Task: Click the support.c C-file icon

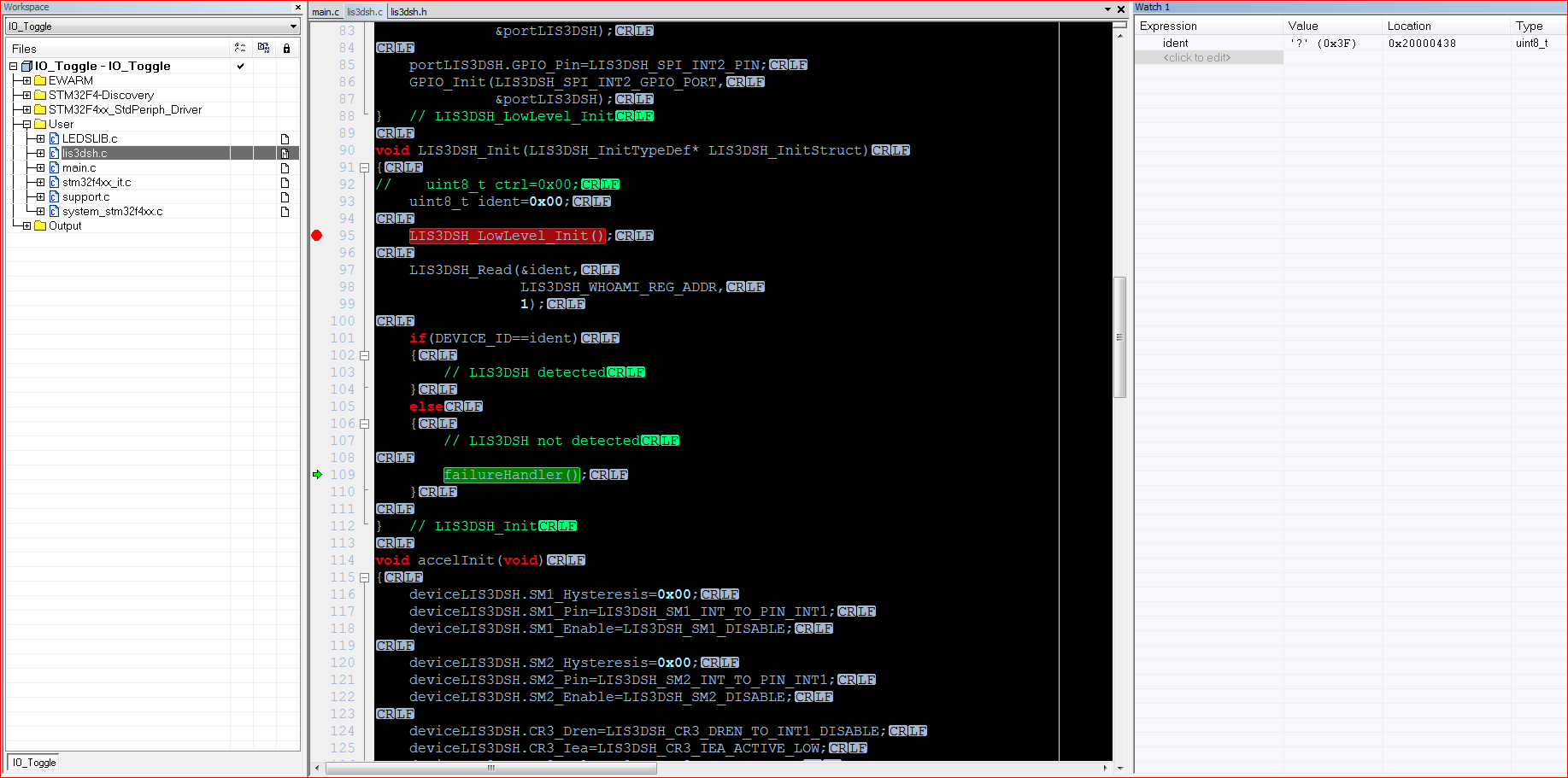Action: click(x=54, y=196)
